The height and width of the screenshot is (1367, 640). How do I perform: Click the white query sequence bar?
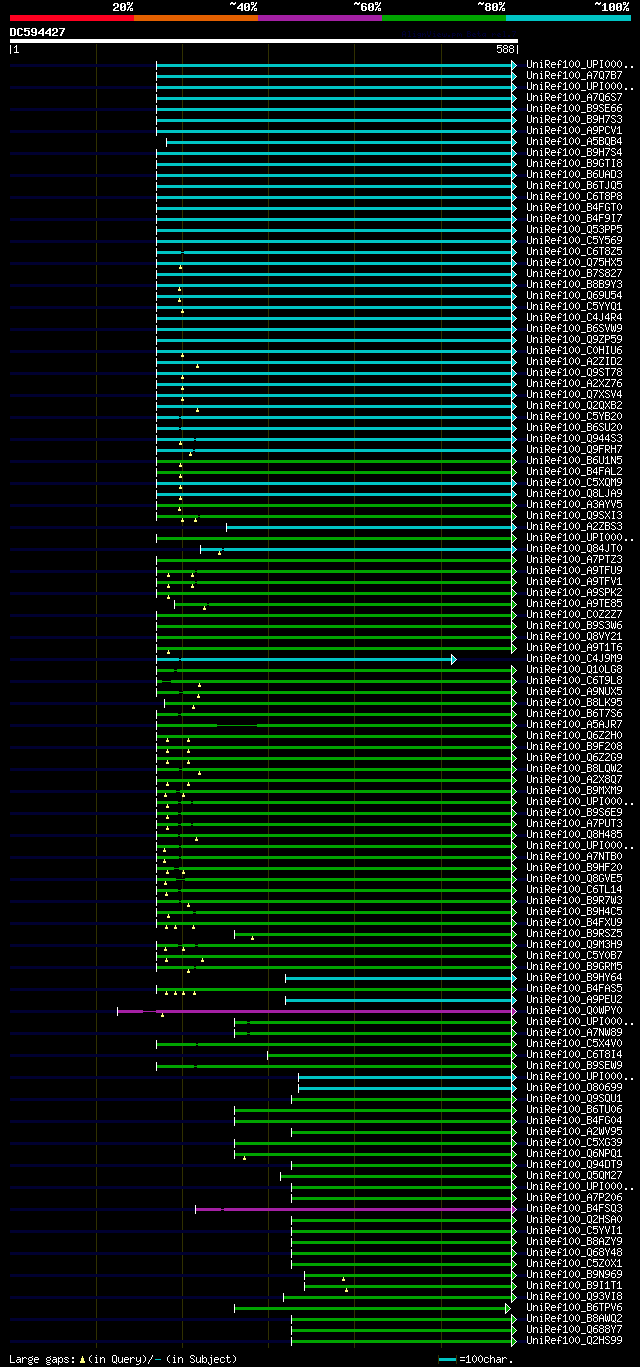tap(264, 41)
